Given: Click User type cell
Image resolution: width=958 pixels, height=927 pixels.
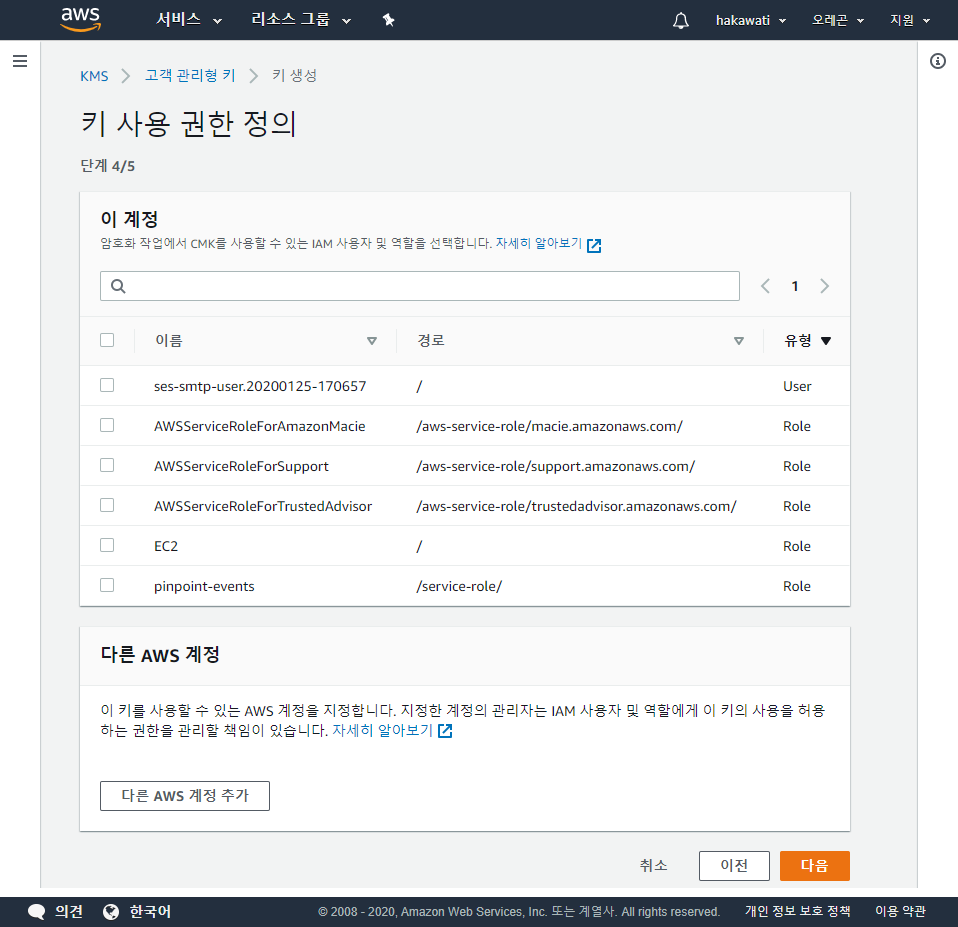Looking at the screenshot, I should tap(797, 386).
